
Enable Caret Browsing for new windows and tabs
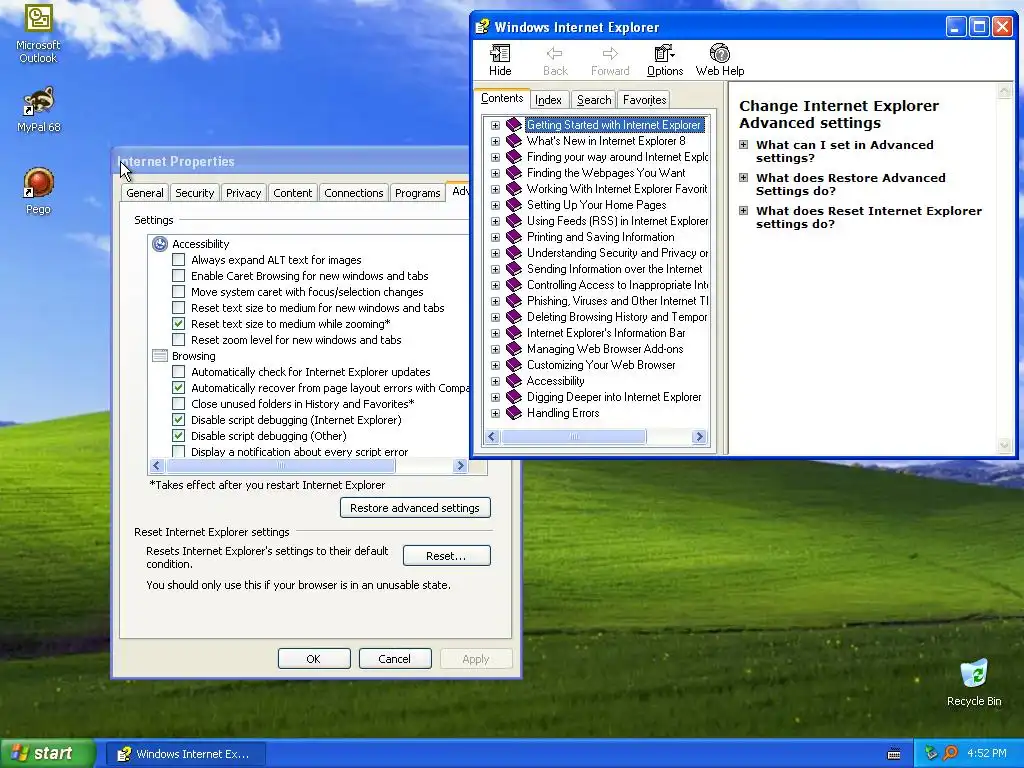(178, 276)
